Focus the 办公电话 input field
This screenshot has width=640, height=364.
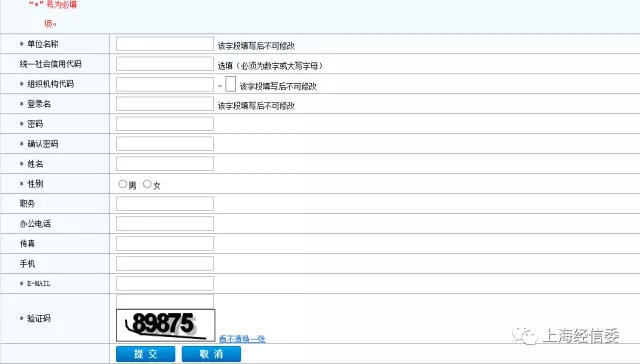[x=165, y=224]
